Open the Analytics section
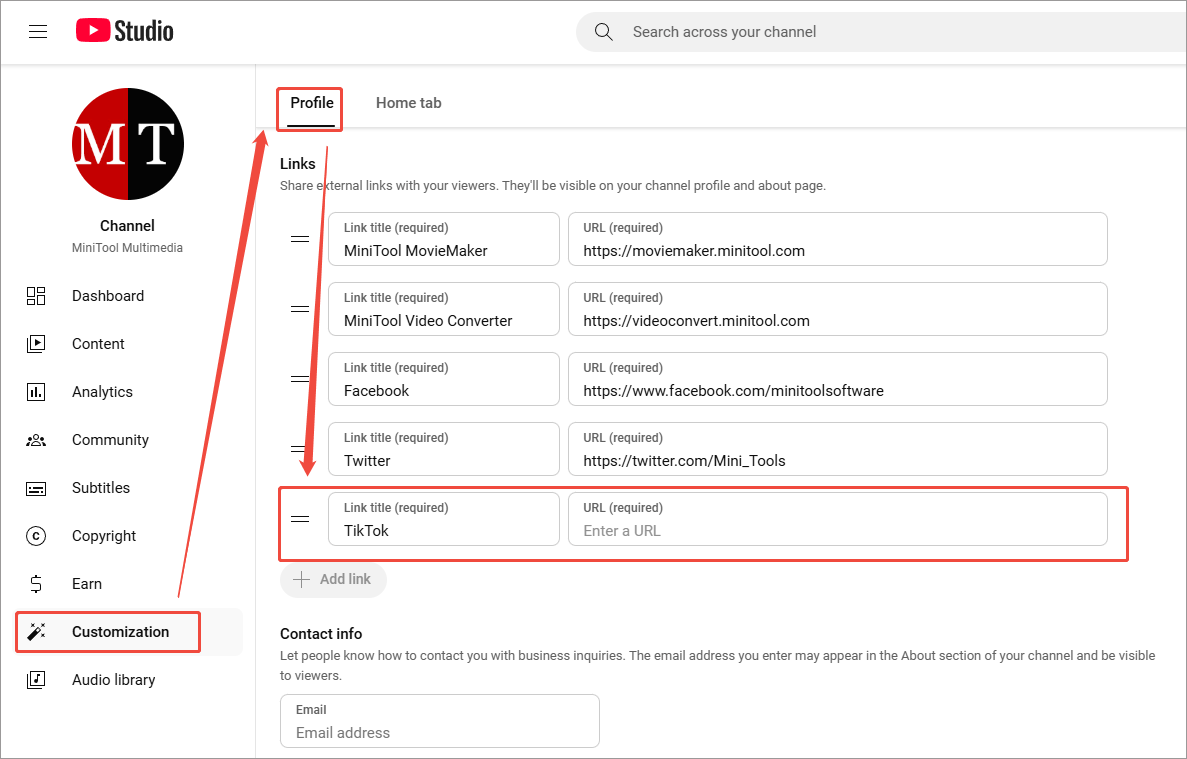This screenshot has height=759, width=1187. click(129, 392)
